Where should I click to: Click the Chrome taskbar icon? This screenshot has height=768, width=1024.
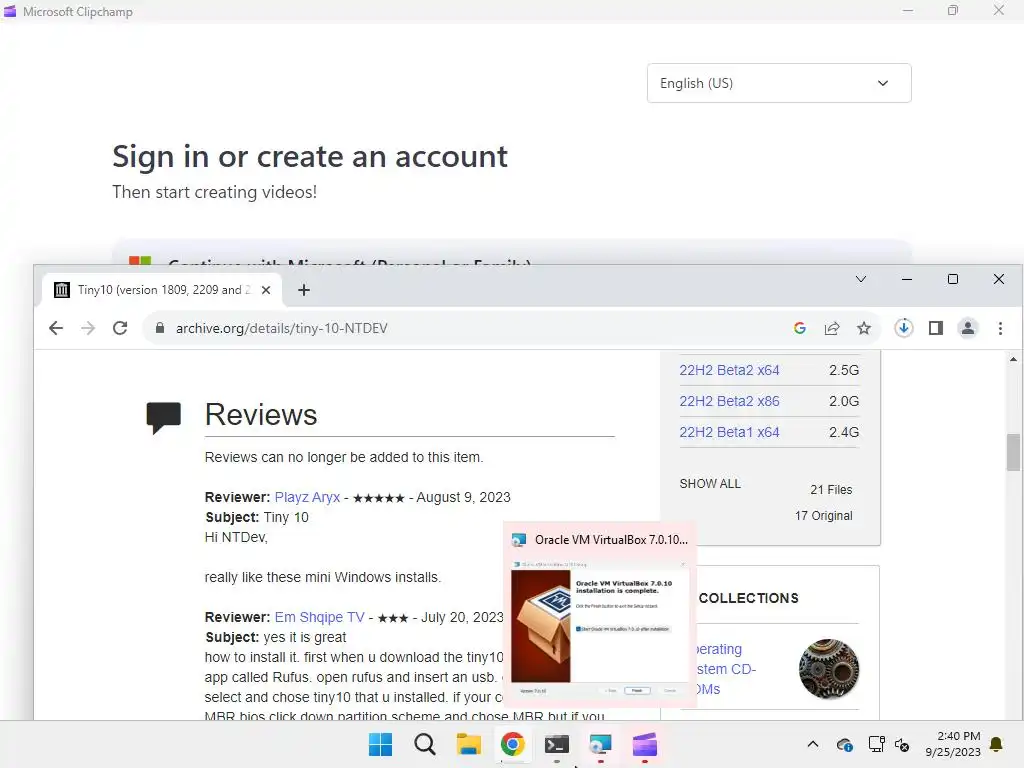[x=513, y=744]
